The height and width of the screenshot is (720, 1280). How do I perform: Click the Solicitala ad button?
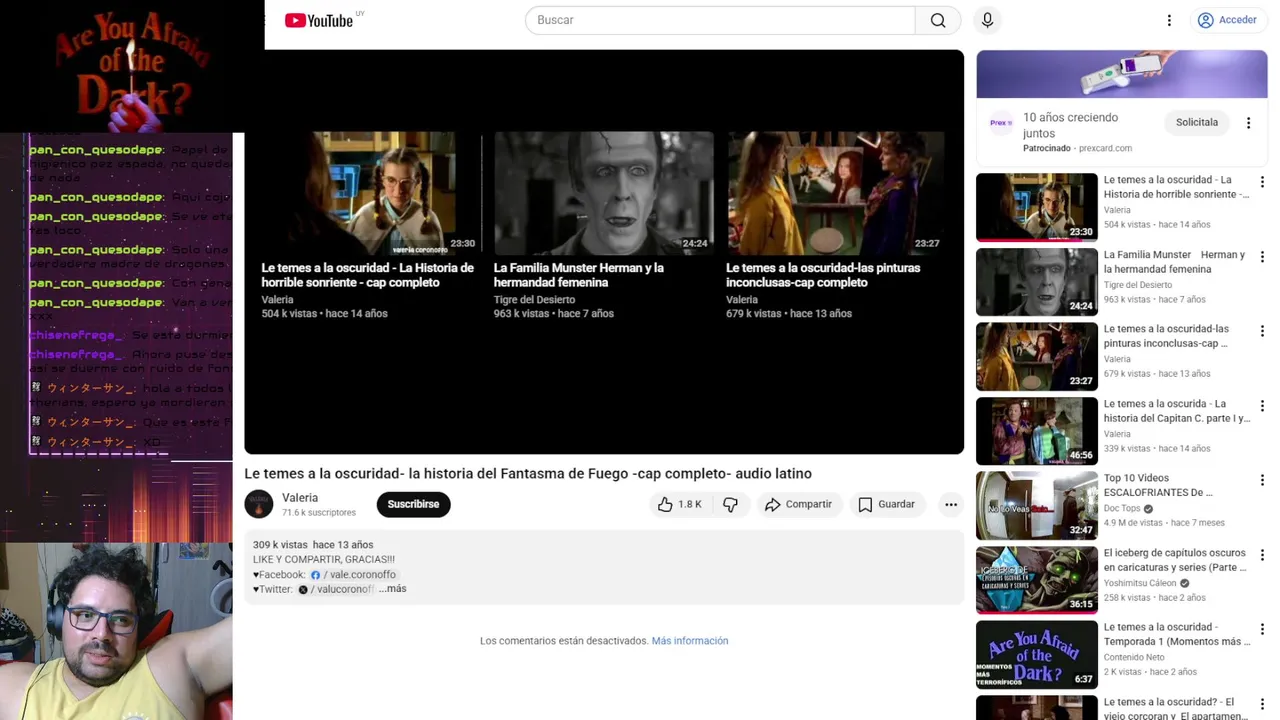pyautogui.click(x=1197, y=122)
